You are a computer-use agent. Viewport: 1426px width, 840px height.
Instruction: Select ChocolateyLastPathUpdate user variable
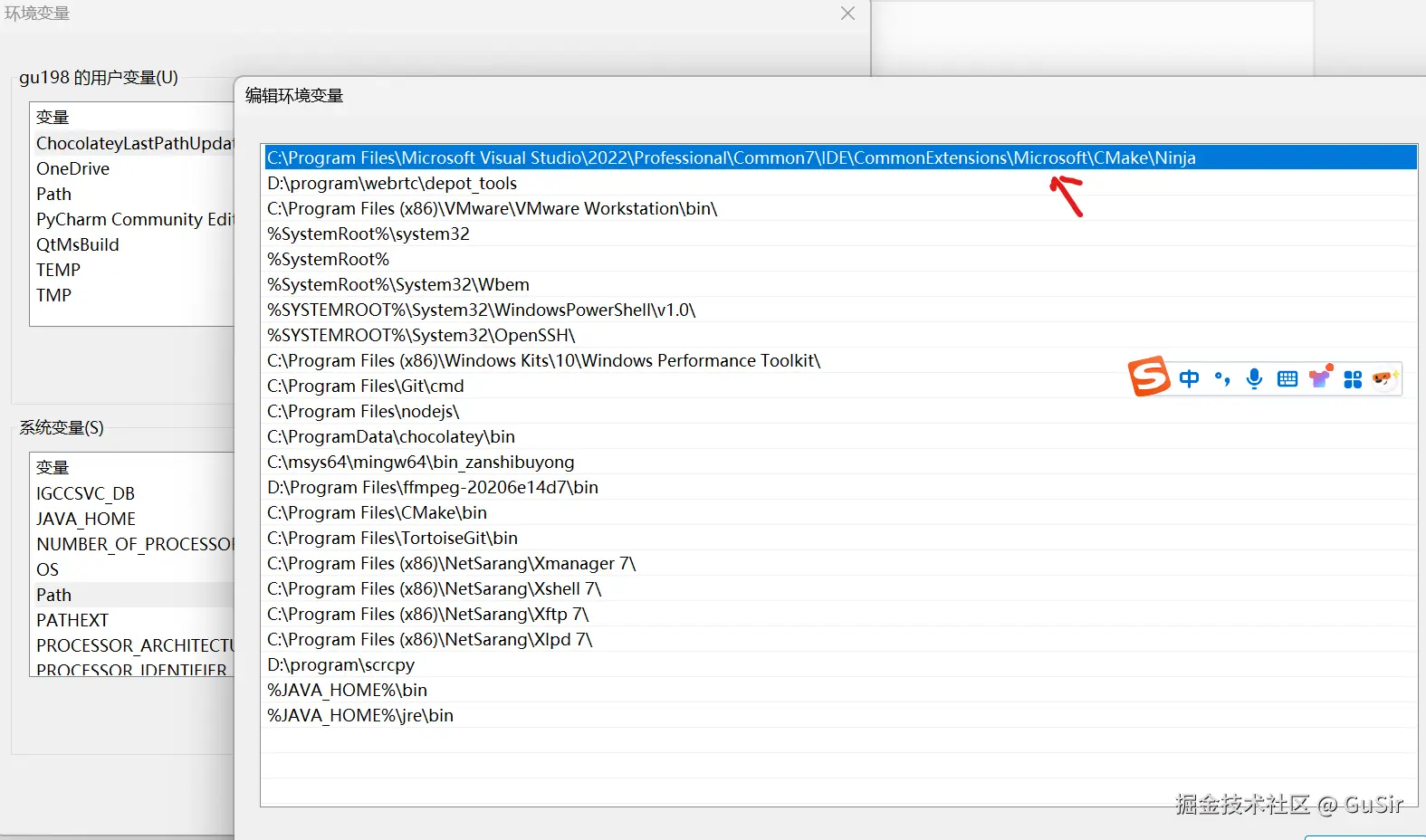coord(133,143)
